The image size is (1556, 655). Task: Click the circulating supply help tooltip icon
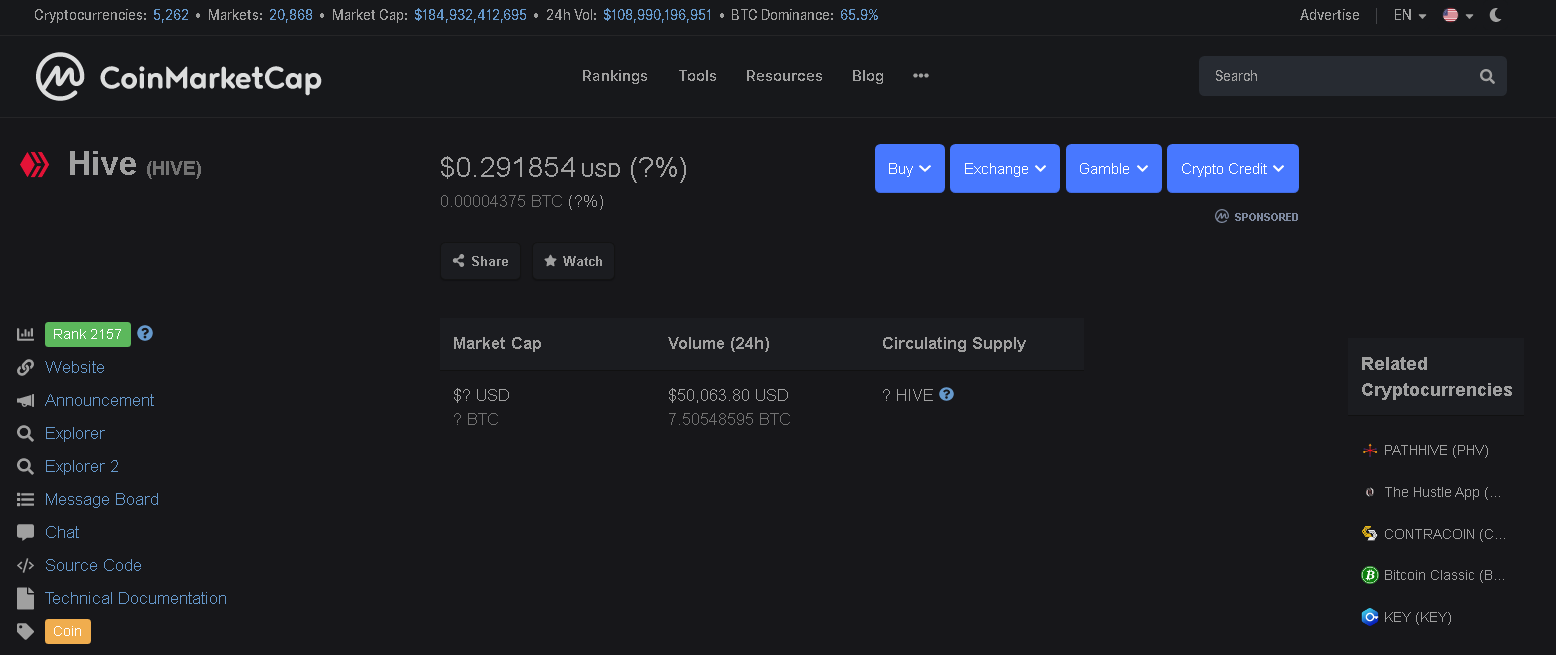tap(945, 394)
